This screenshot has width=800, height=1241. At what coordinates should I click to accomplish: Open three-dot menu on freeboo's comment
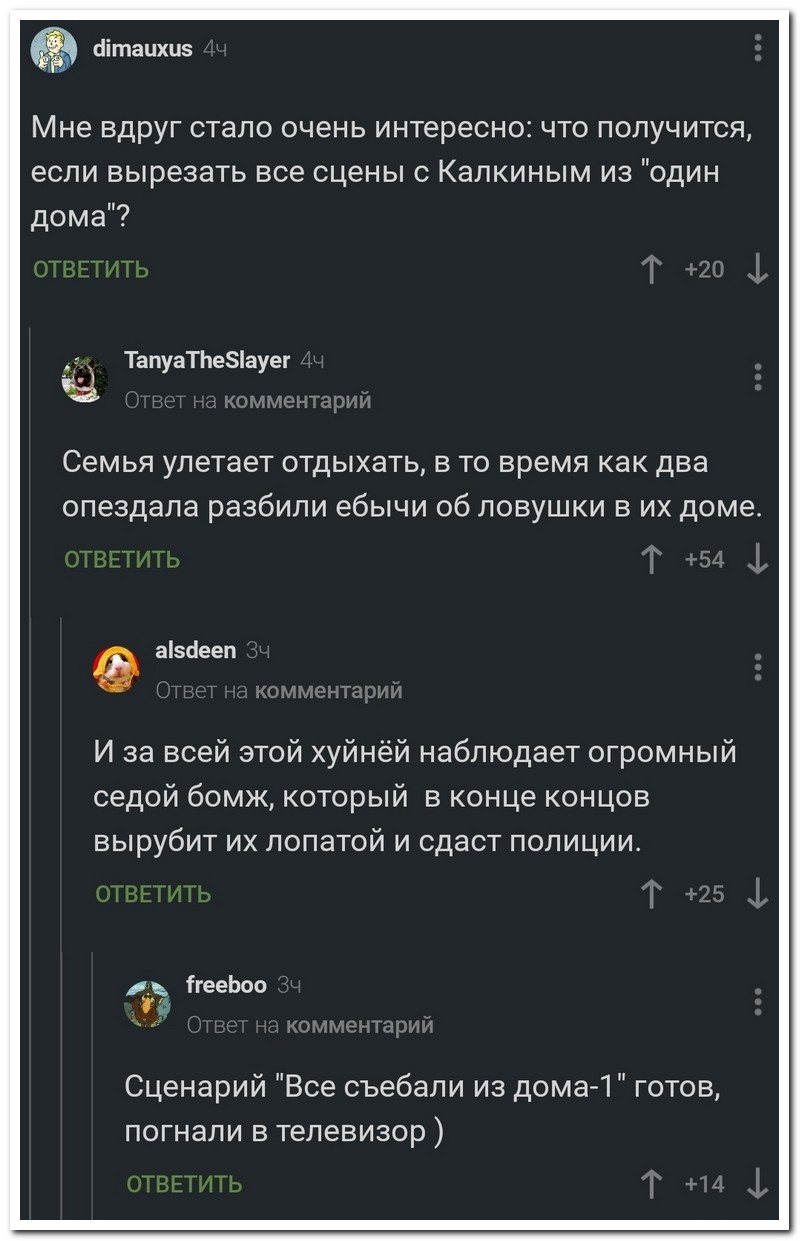click(758, 1000)
